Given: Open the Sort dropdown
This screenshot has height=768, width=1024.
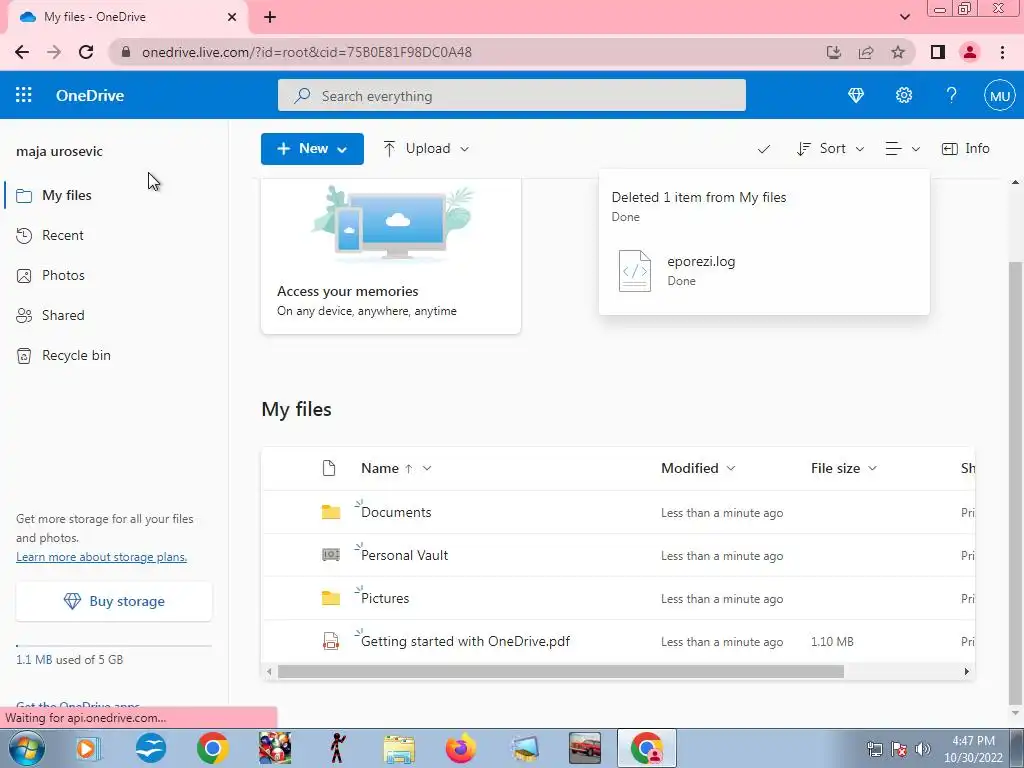Looking at the screenshot, I should click(x=830, y=149).
